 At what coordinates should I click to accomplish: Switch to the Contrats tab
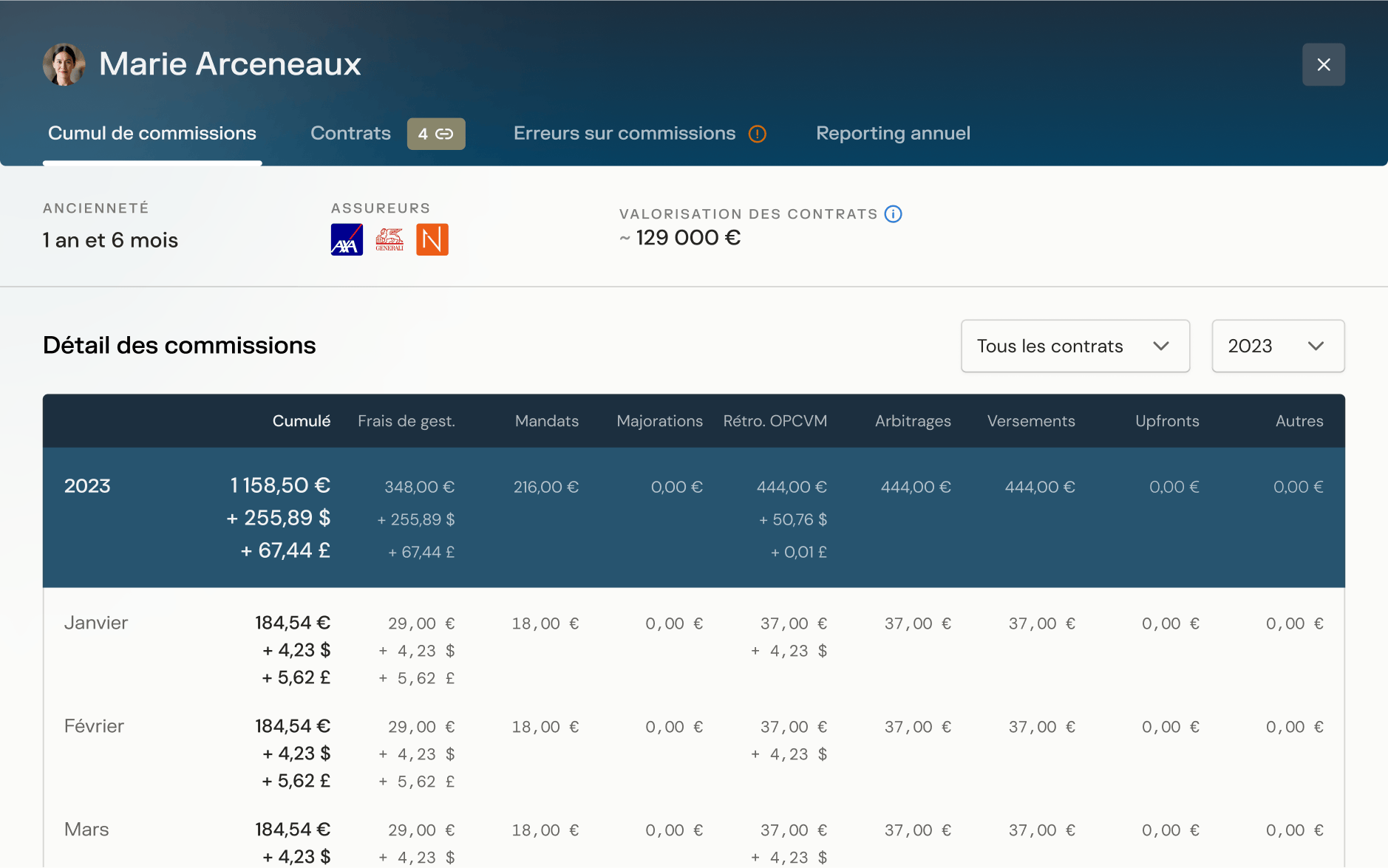[350, 133]
